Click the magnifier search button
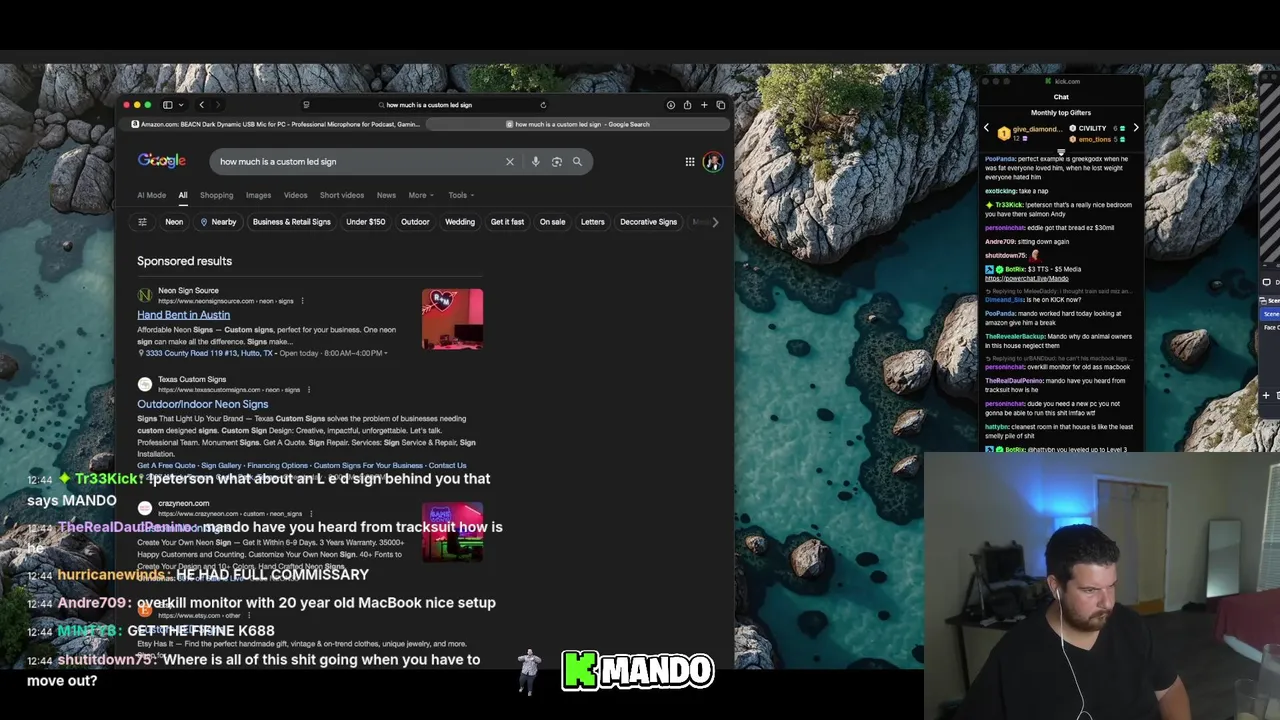 click(577, 161)
